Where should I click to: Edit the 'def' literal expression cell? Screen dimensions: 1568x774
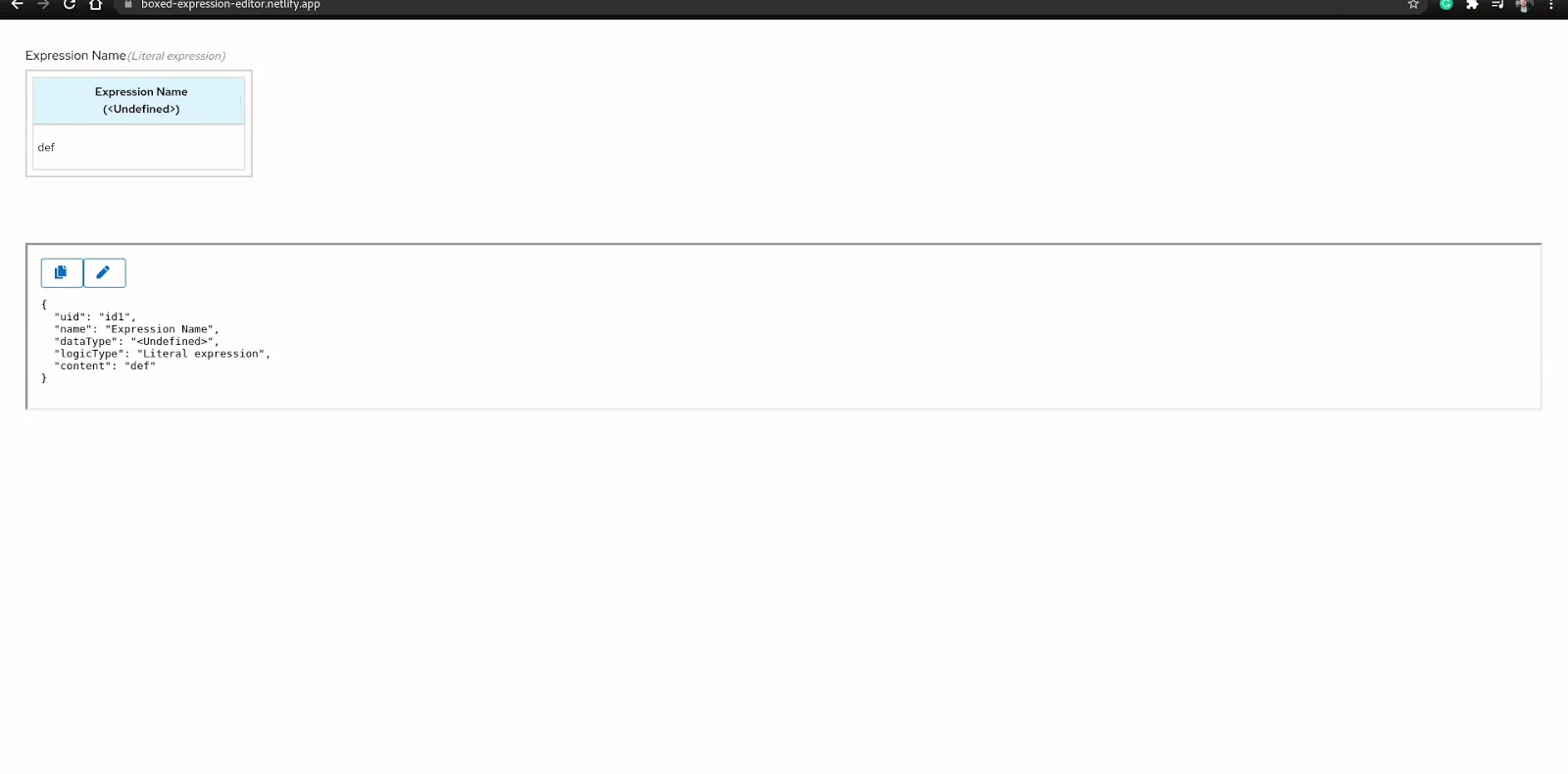(x=138, y=147)
